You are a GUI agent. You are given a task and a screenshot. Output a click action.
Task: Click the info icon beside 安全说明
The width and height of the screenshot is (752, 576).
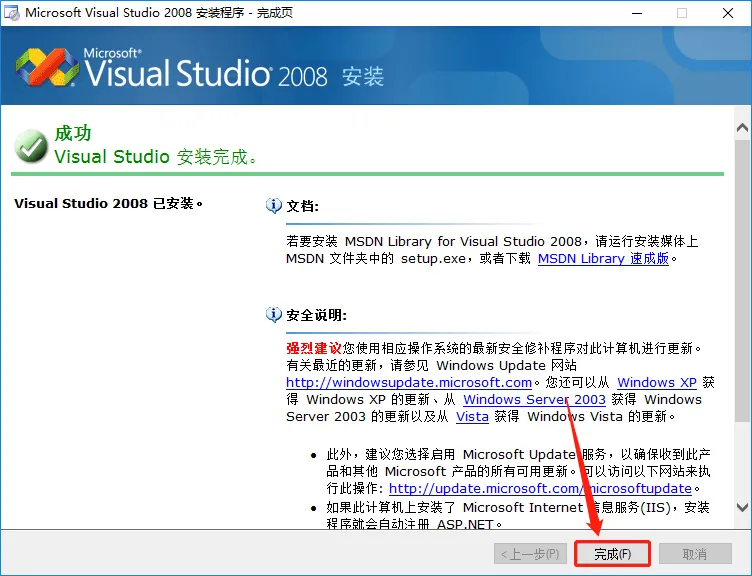tap(273, 315)
